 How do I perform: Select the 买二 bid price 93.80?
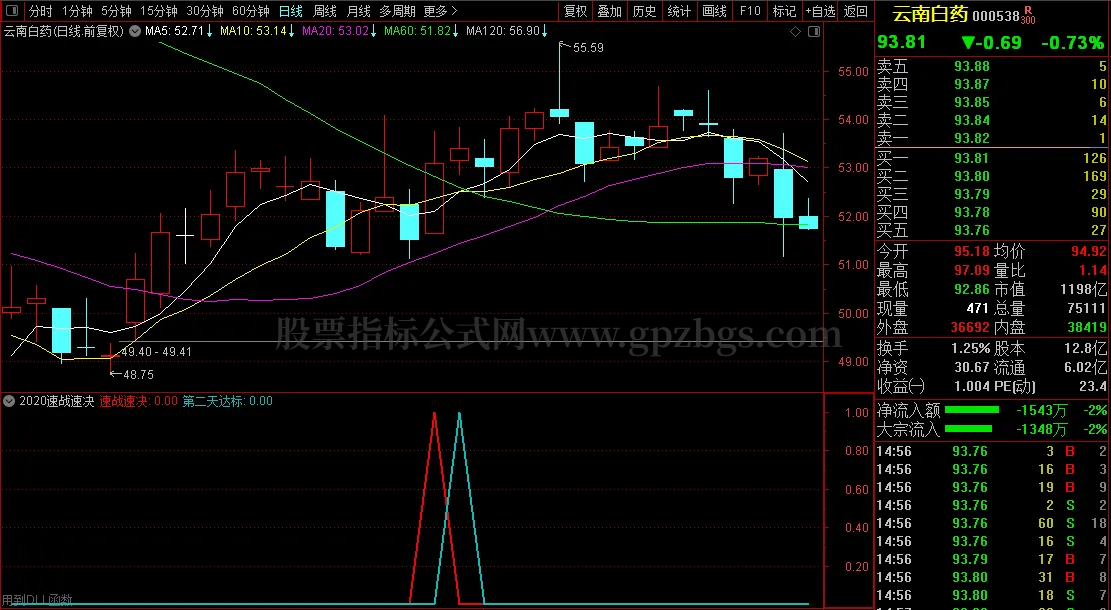(972, 176)
